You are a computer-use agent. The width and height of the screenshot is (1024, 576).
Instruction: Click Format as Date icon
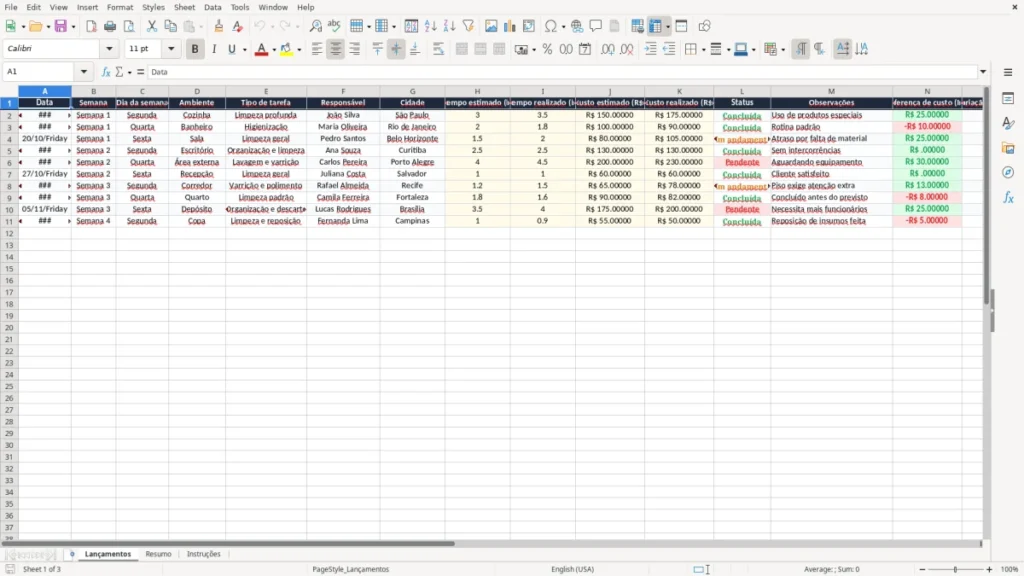(x=585, y=49)
